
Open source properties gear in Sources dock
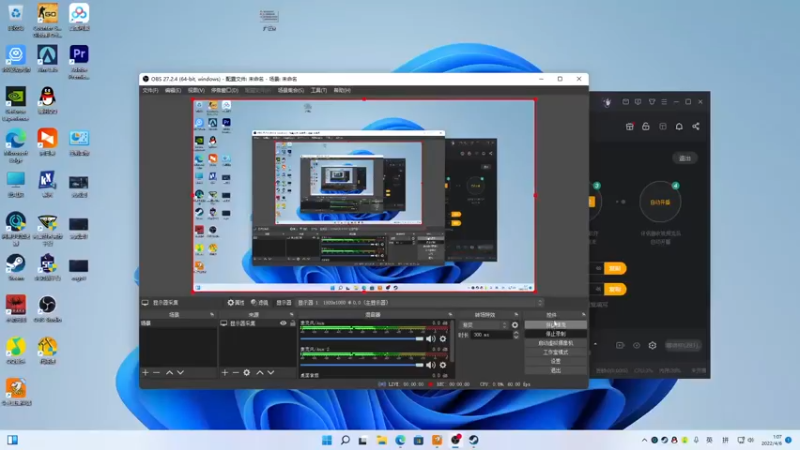click(x=246, y=372)
